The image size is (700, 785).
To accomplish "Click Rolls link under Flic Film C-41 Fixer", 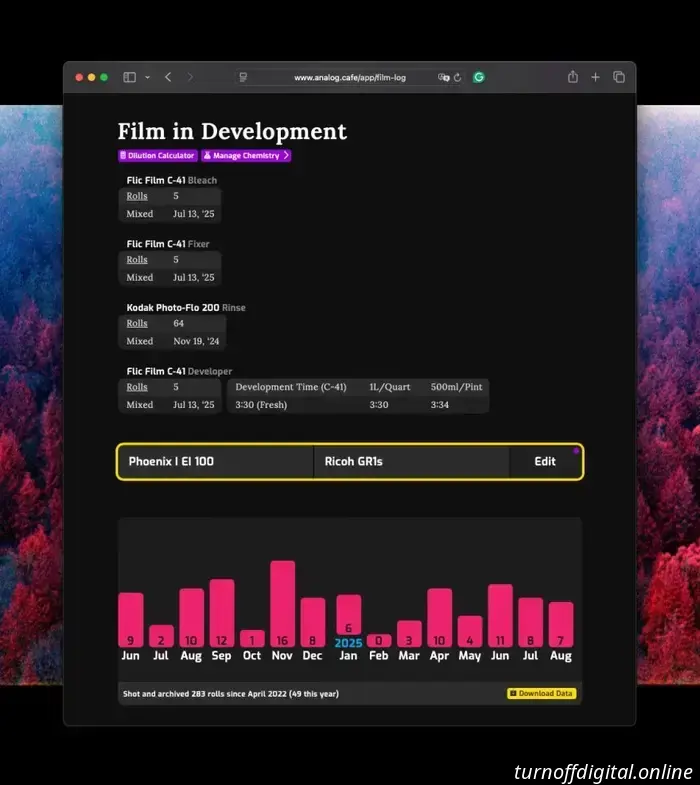I will 137,260.
